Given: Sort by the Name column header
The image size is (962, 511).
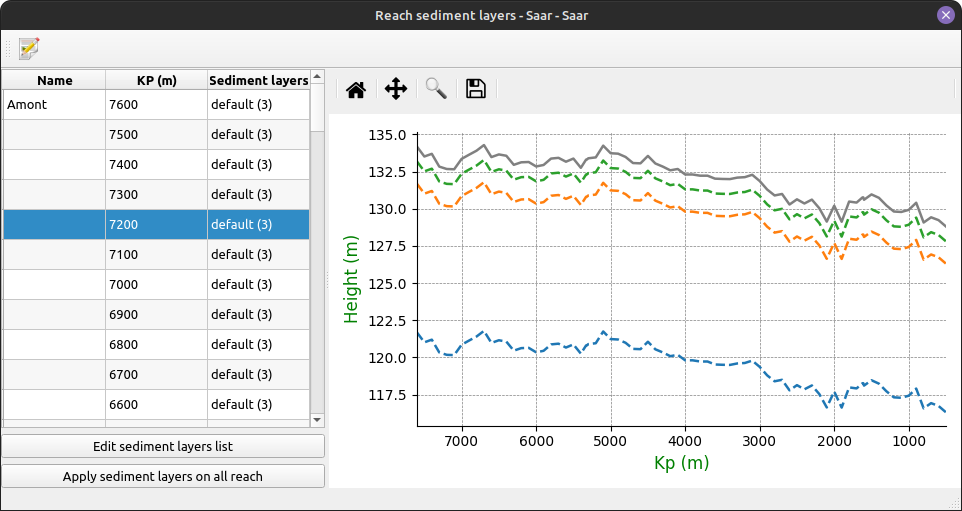Looking at the screenshot, I should 55,80.
